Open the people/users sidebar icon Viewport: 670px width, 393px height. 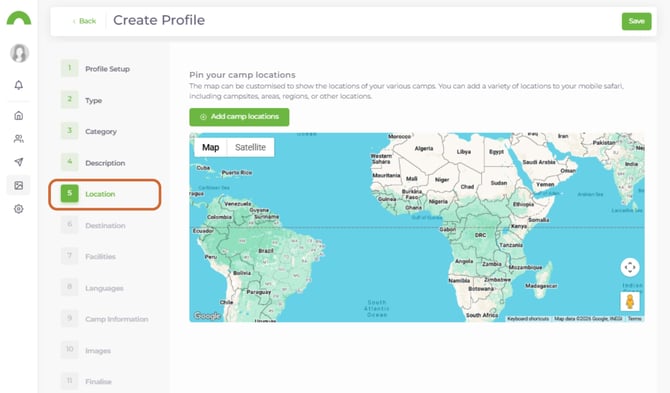(19, 138)
